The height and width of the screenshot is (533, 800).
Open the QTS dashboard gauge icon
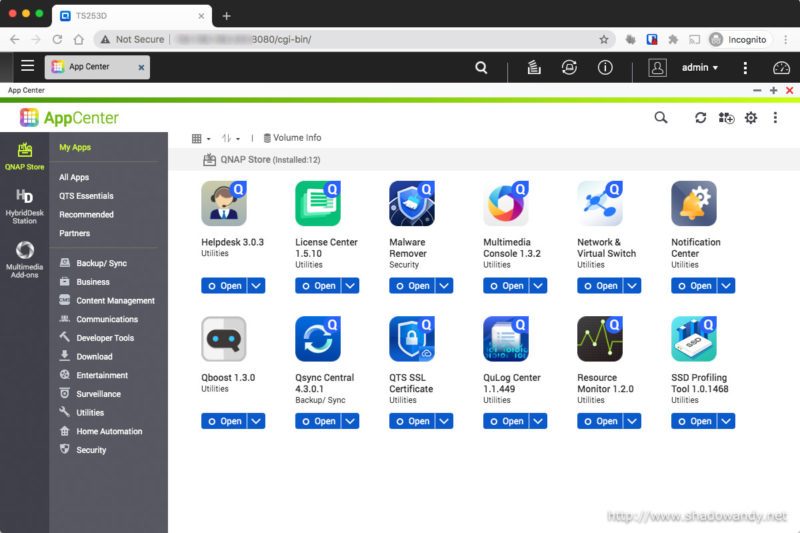click(x=781, y=68)
